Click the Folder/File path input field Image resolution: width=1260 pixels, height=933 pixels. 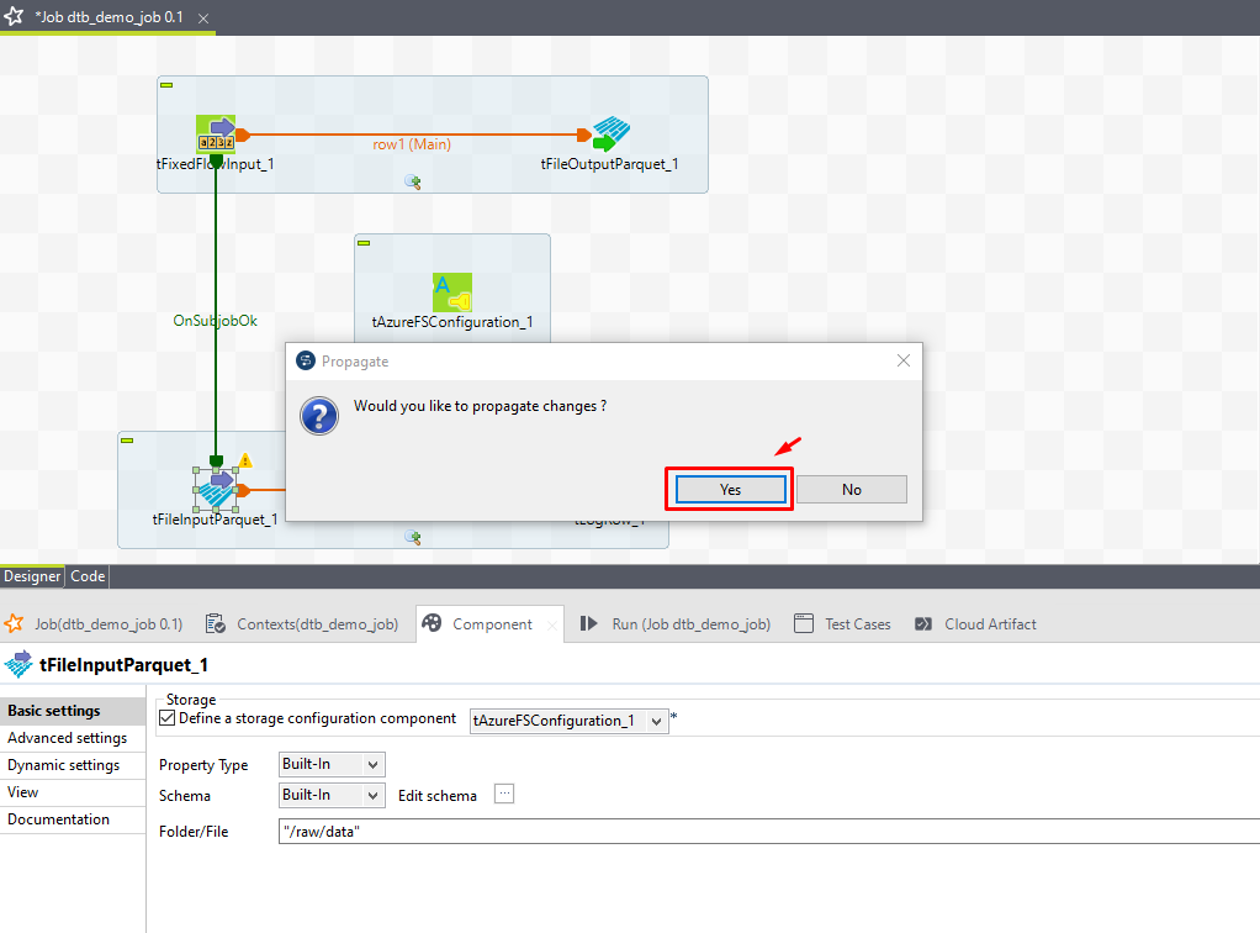point(769,831)
